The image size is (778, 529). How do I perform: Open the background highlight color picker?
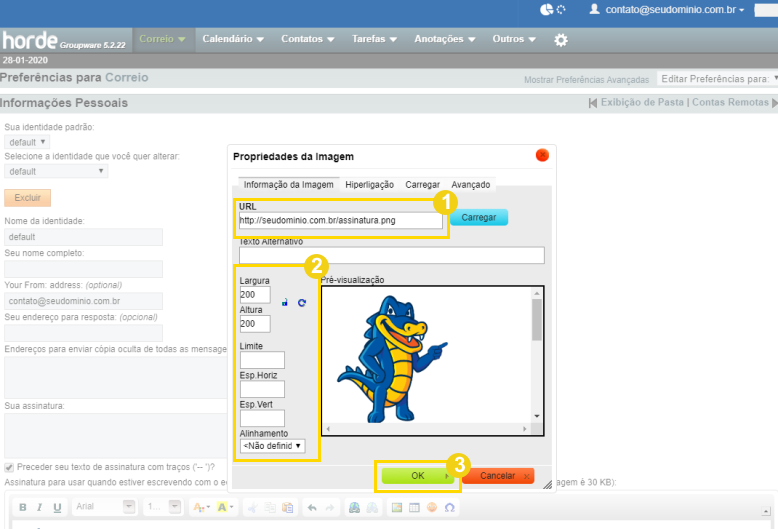tap(225, 507)
